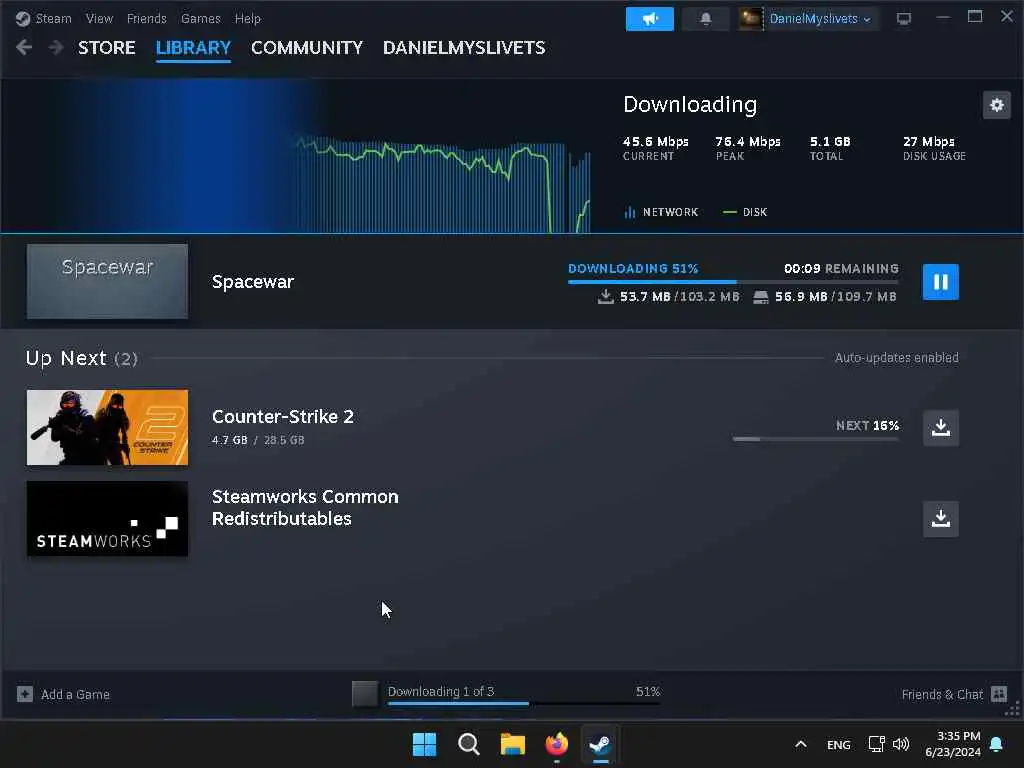1024x768 pixels.
Task: Switch to the LIBRARY tab
Action: pos(193,48)
